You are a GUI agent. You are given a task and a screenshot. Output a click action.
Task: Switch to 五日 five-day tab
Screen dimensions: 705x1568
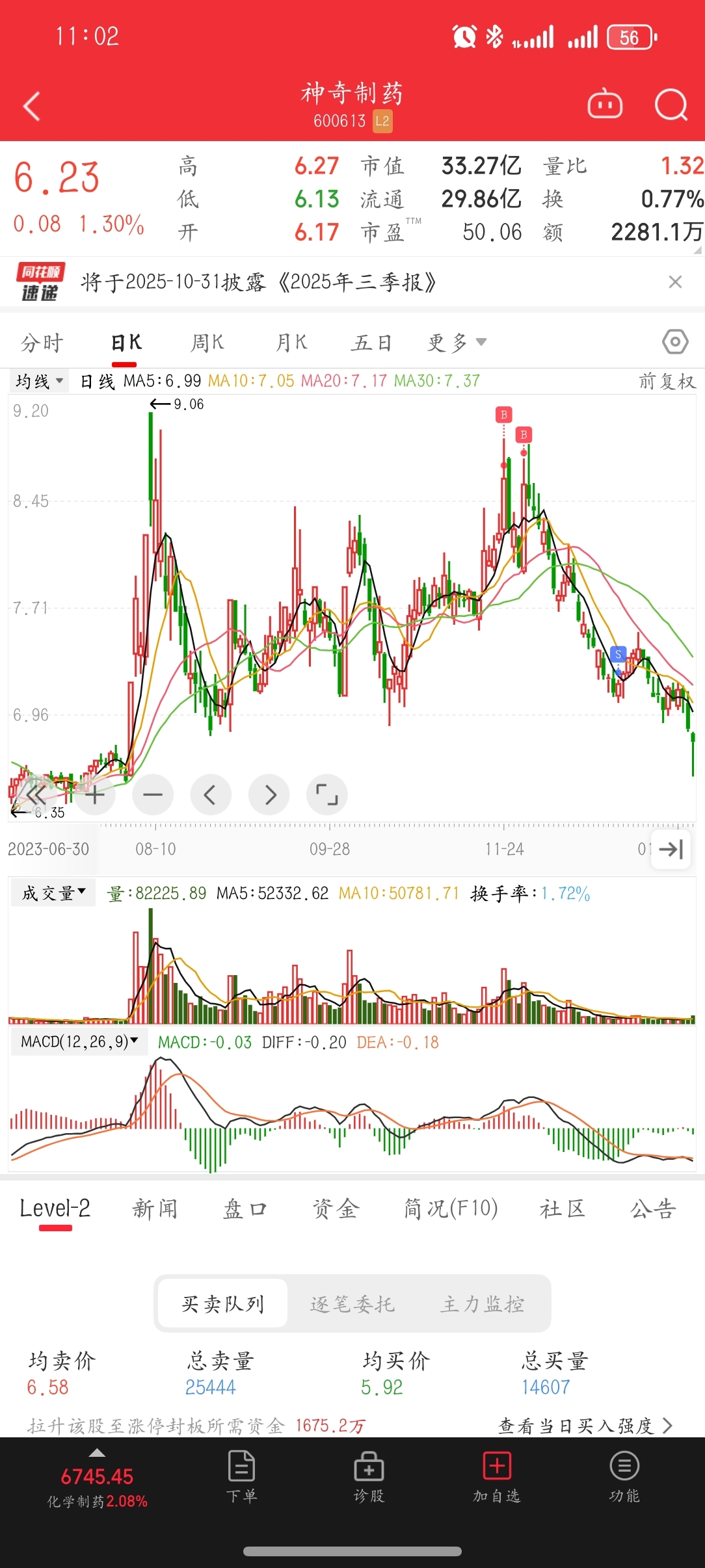(x=372, y=343)
